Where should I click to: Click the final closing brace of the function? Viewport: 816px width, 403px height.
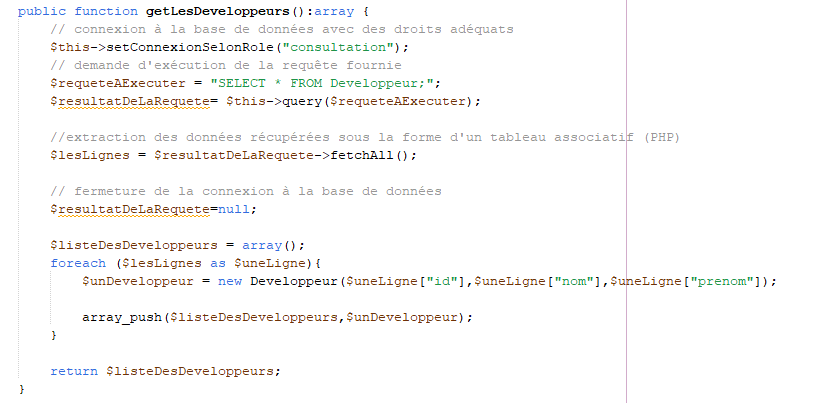(21, 389)
